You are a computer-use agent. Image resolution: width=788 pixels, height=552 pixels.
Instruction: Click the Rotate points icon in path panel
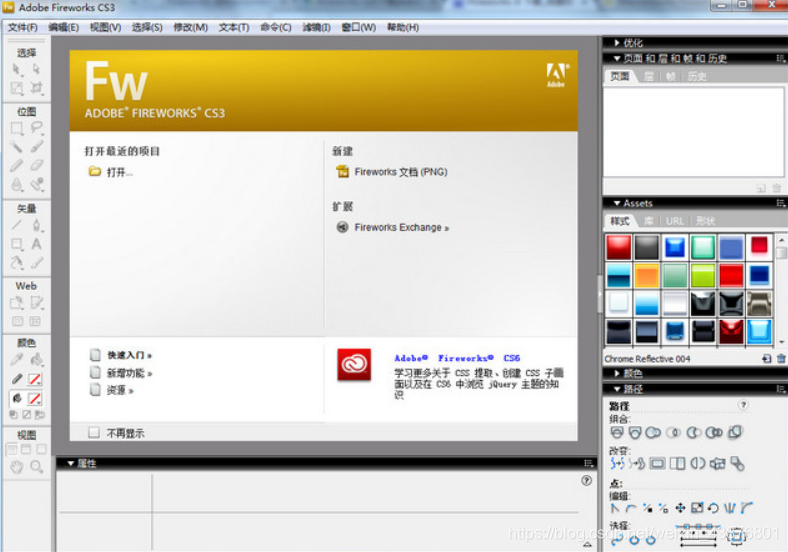(x=713, y=508)
